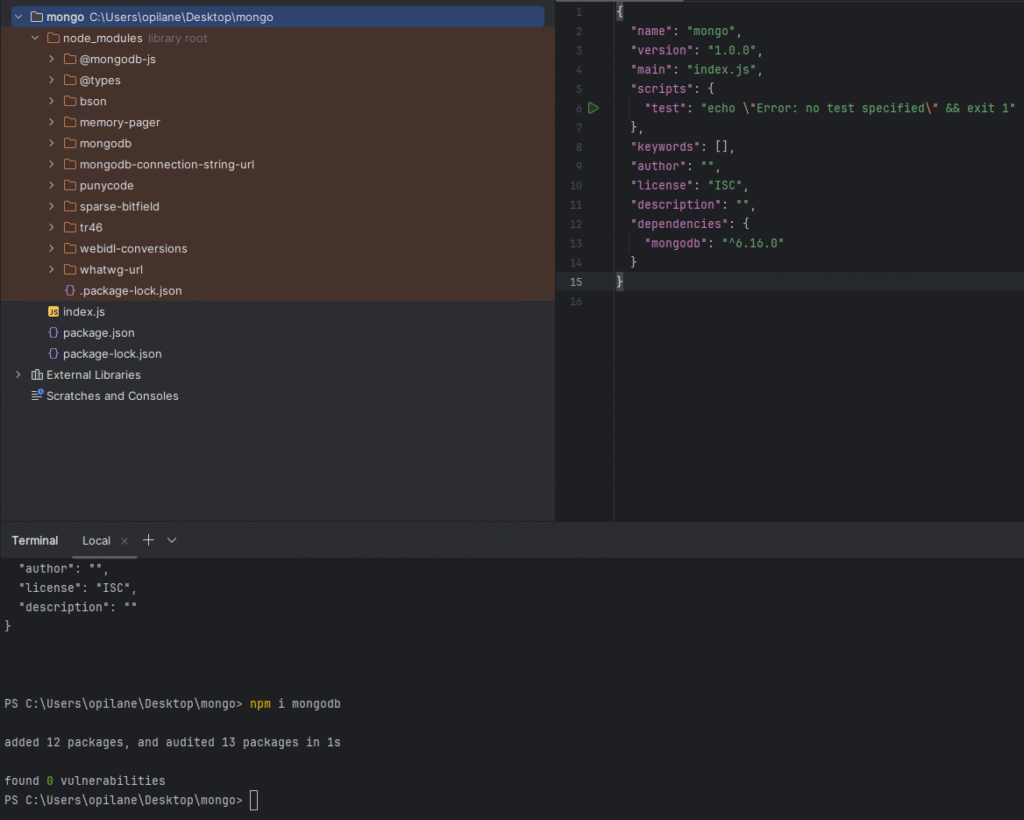
Task: Click the package-lock.json braces icon
Action: coord(53,354)
